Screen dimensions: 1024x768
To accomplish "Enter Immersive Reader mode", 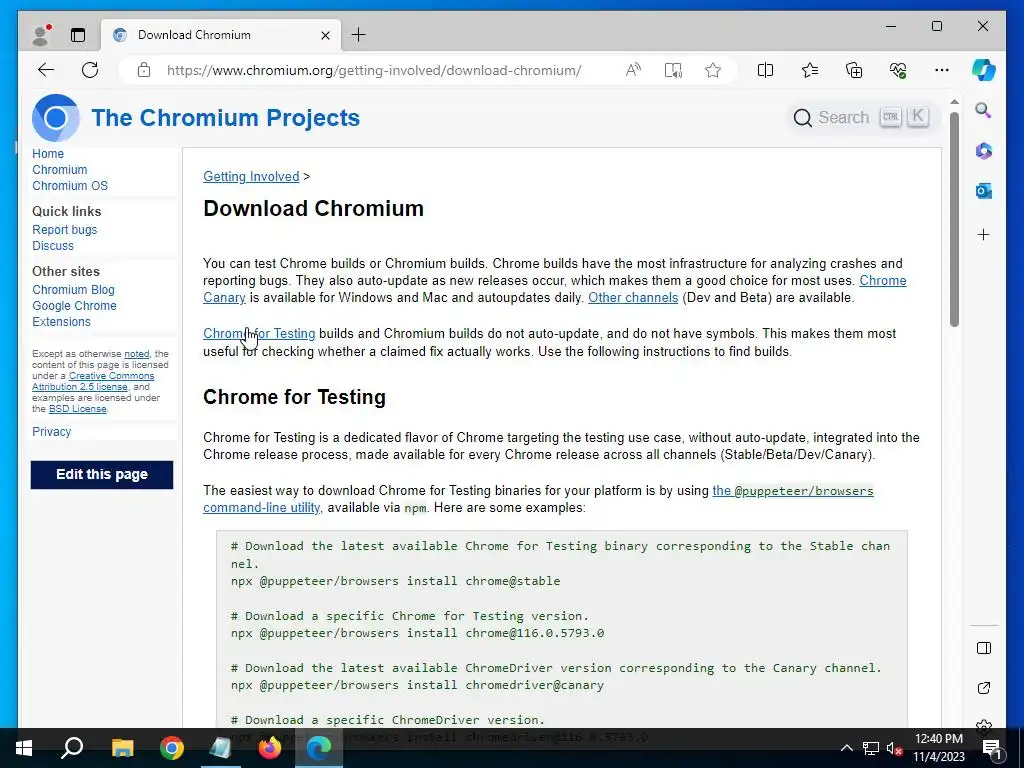I will pyautogui.click(x=673, y=70).
